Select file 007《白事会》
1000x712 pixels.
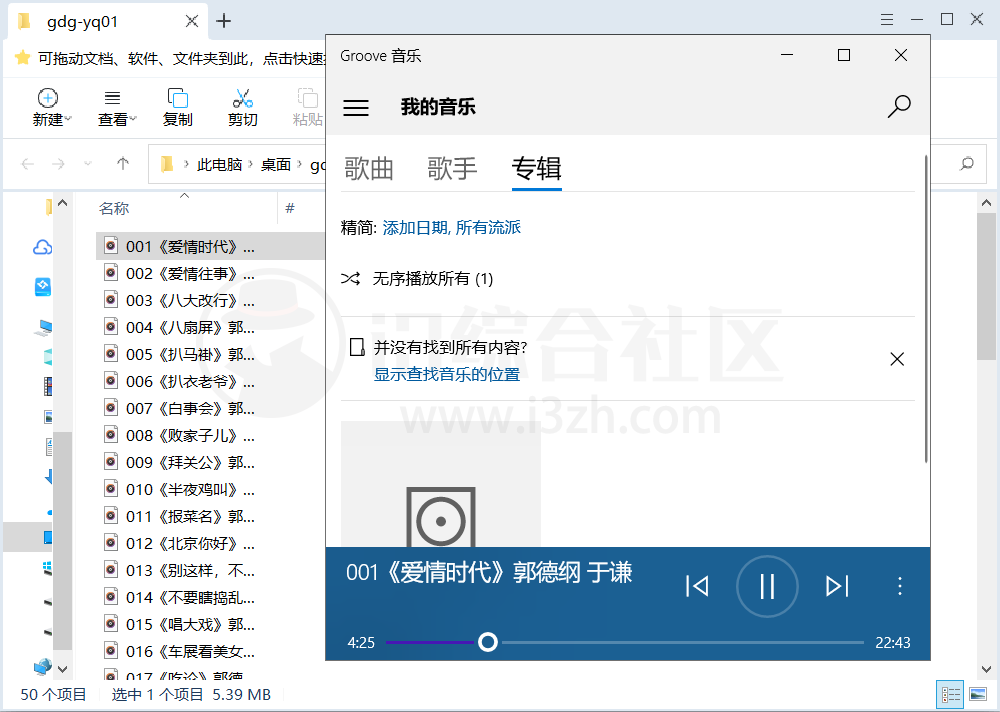pos(190,408)
